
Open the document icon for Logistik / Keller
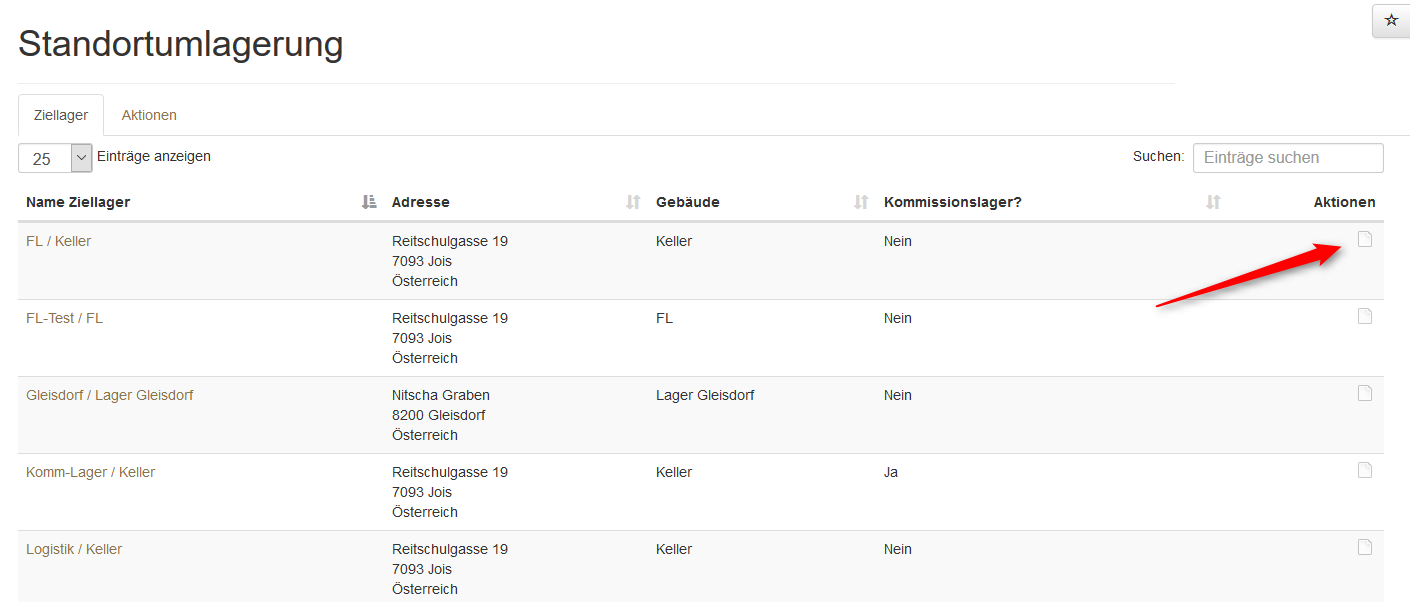click(1364, 547)
